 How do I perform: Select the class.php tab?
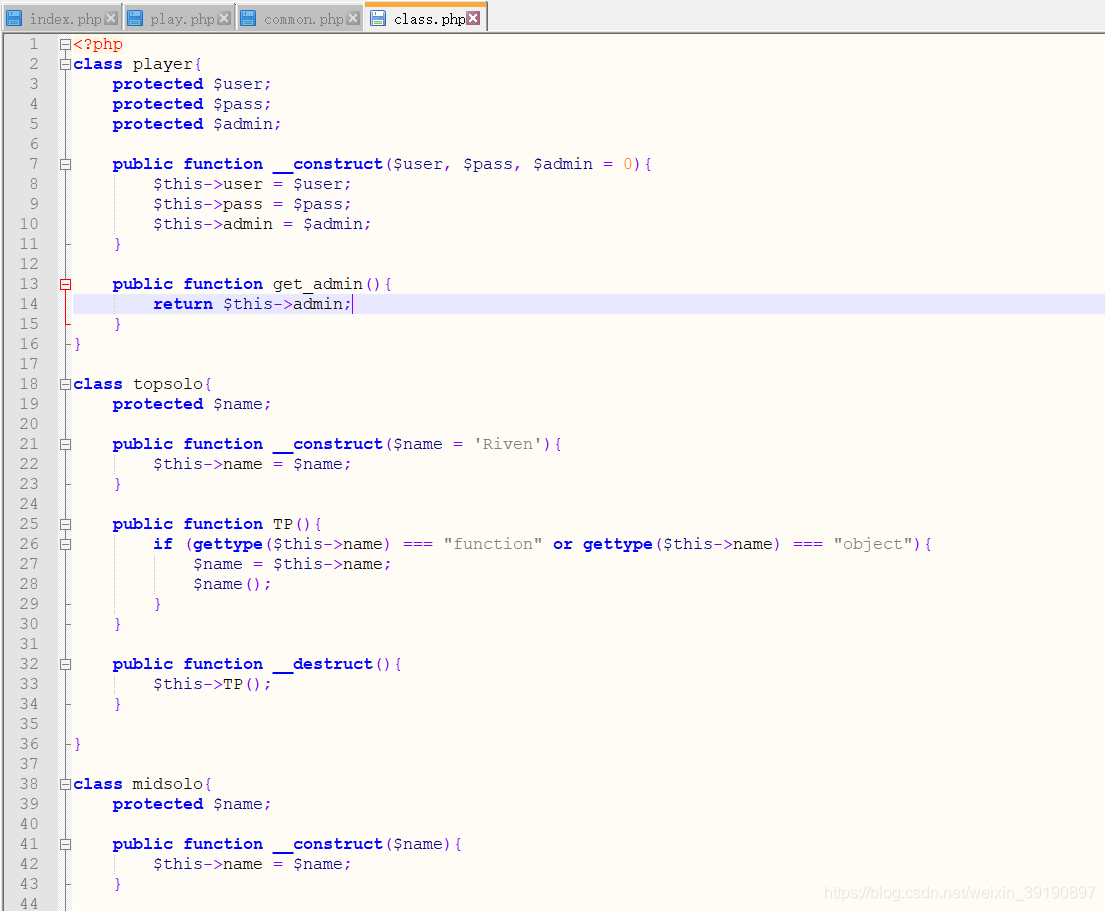(x=428, y=19)
